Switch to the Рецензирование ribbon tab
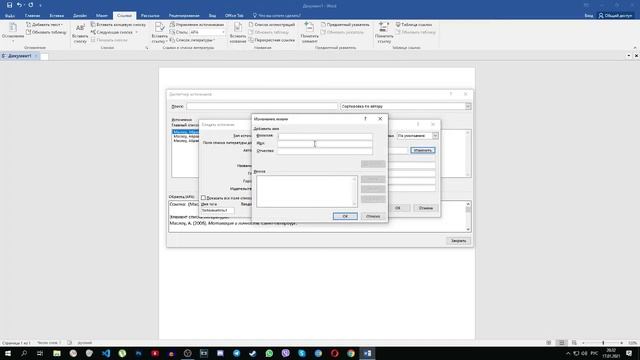The height and width of the screenshot is (360, 640). tap(184, 16)
